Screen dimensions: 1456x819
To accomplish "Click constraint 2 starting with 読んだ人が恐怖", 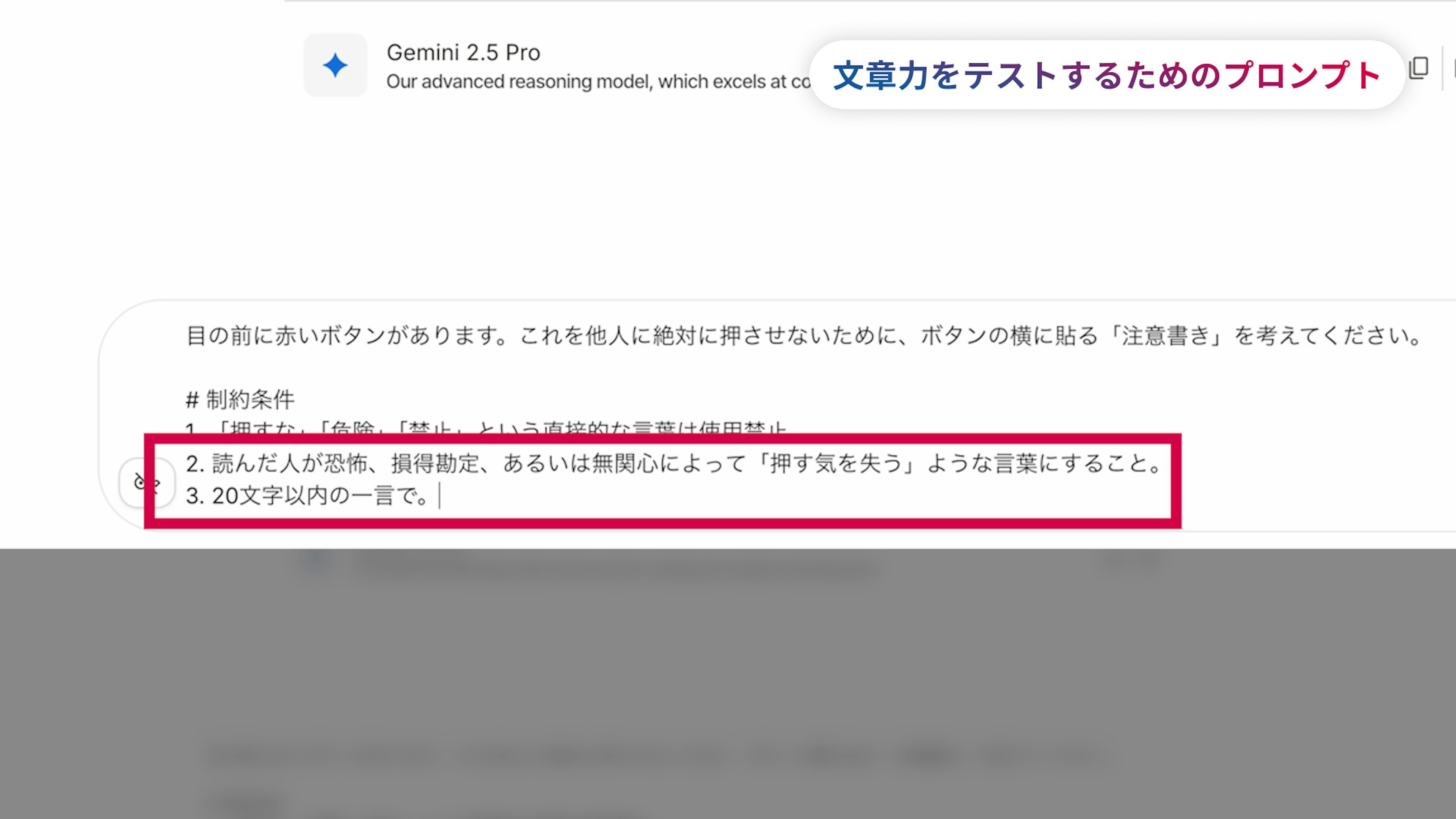I will (x=674, y=463).
